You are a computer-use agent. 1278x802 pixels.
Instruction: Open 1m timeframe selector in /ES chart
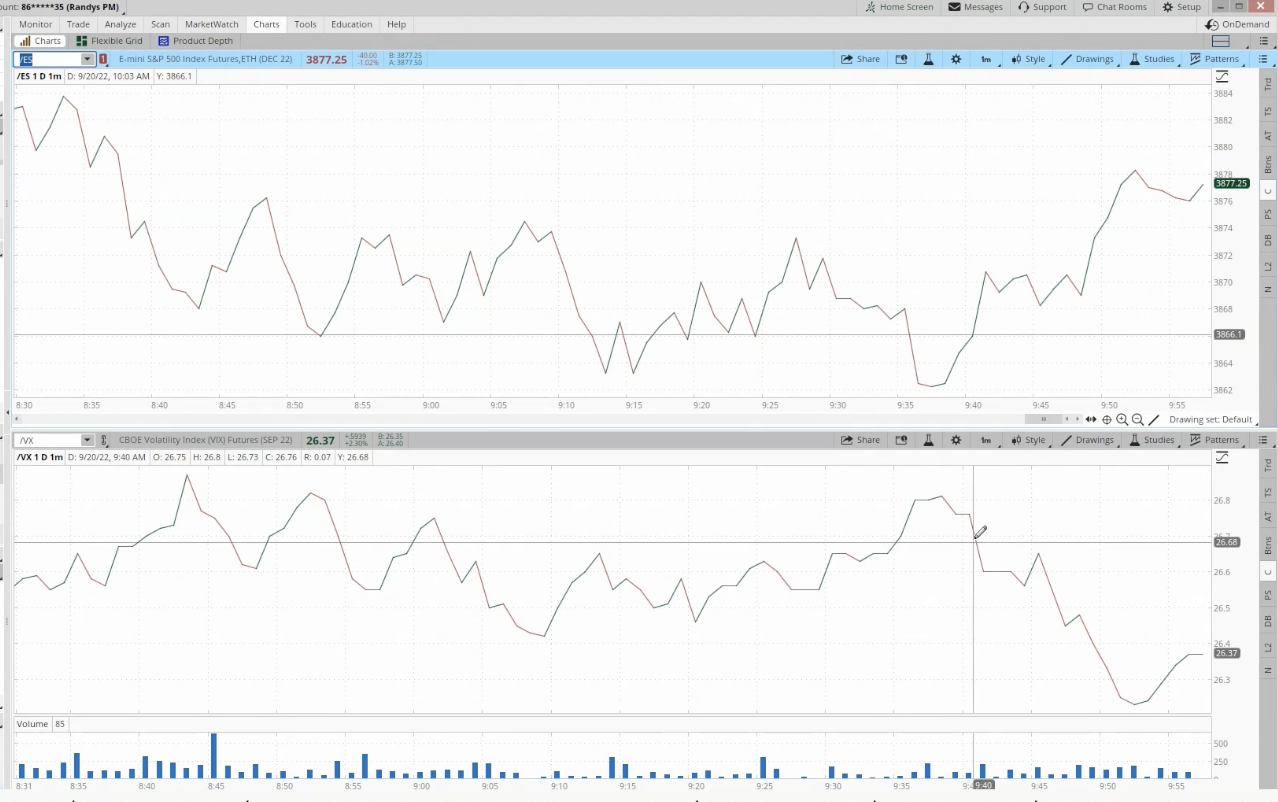tap(985, 59)
